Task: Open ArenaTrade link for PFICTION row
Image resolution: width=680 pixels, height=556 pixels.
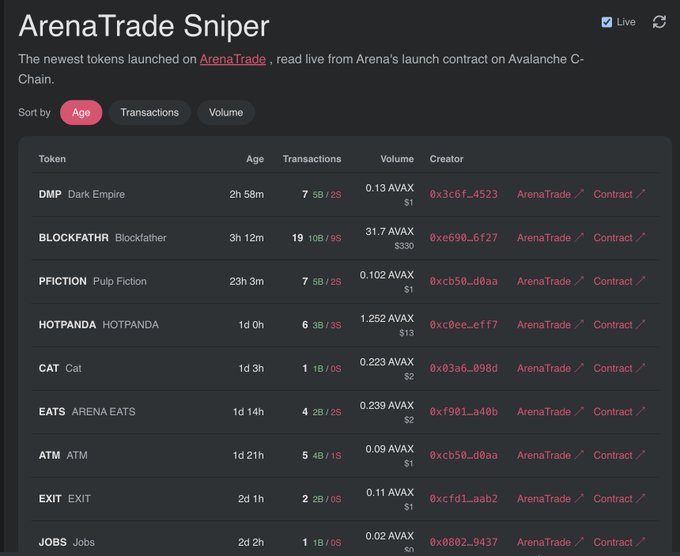Action: [x=550, y=281]
